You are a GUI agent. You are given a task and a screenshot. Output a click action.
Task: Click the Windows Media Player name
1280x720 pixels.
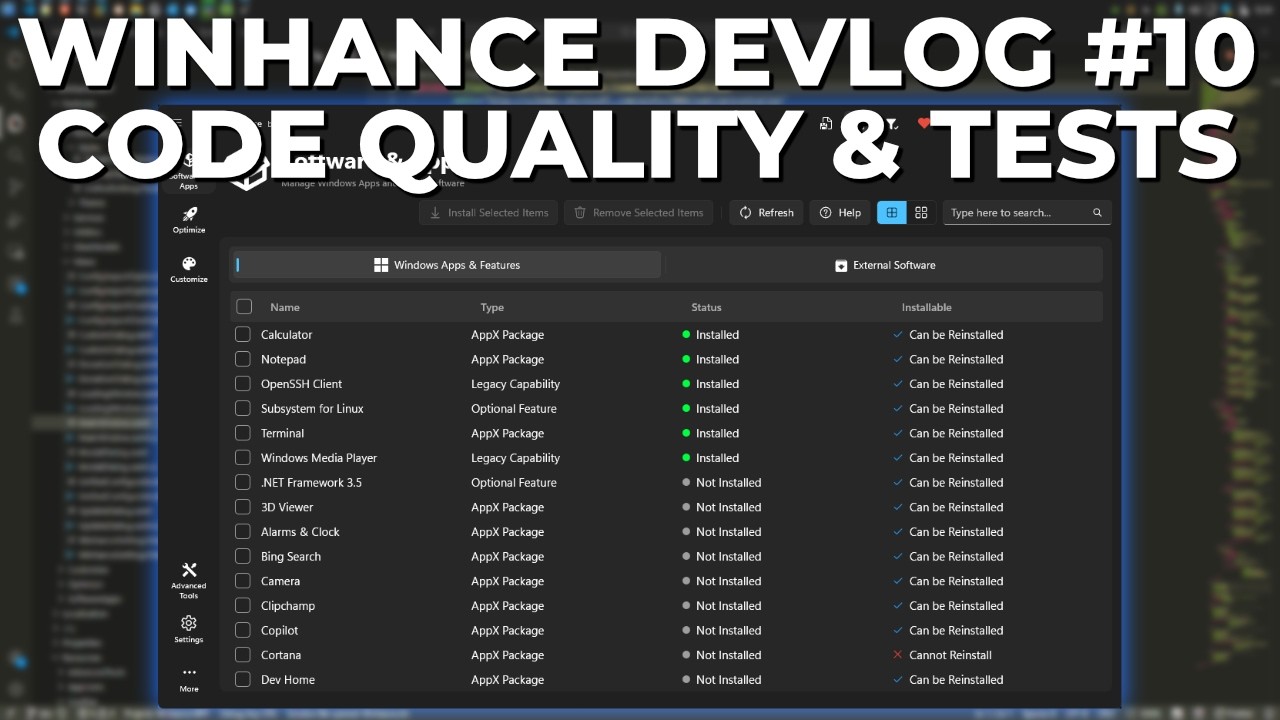coord(319,458)
